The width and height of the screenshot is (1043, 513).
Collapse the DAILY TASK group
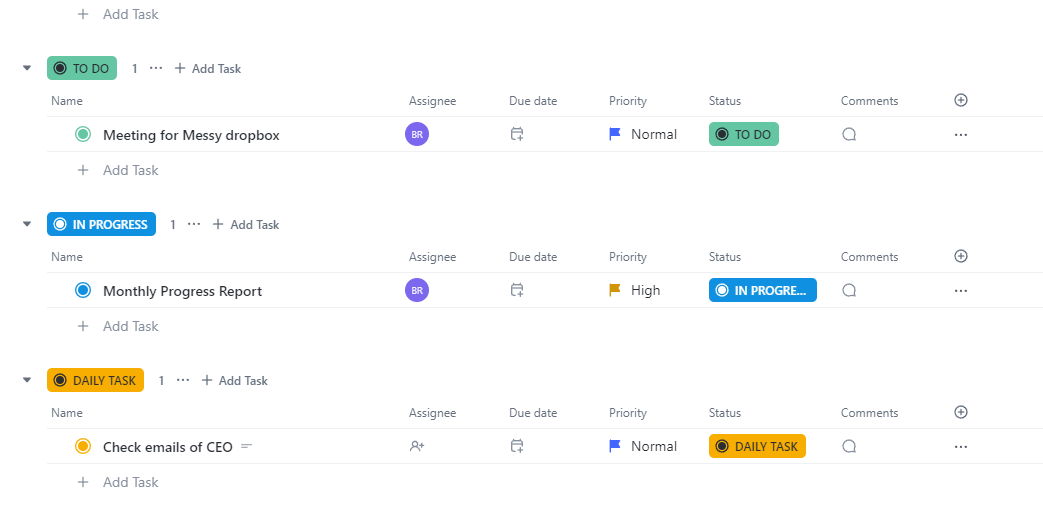(27, 380)
